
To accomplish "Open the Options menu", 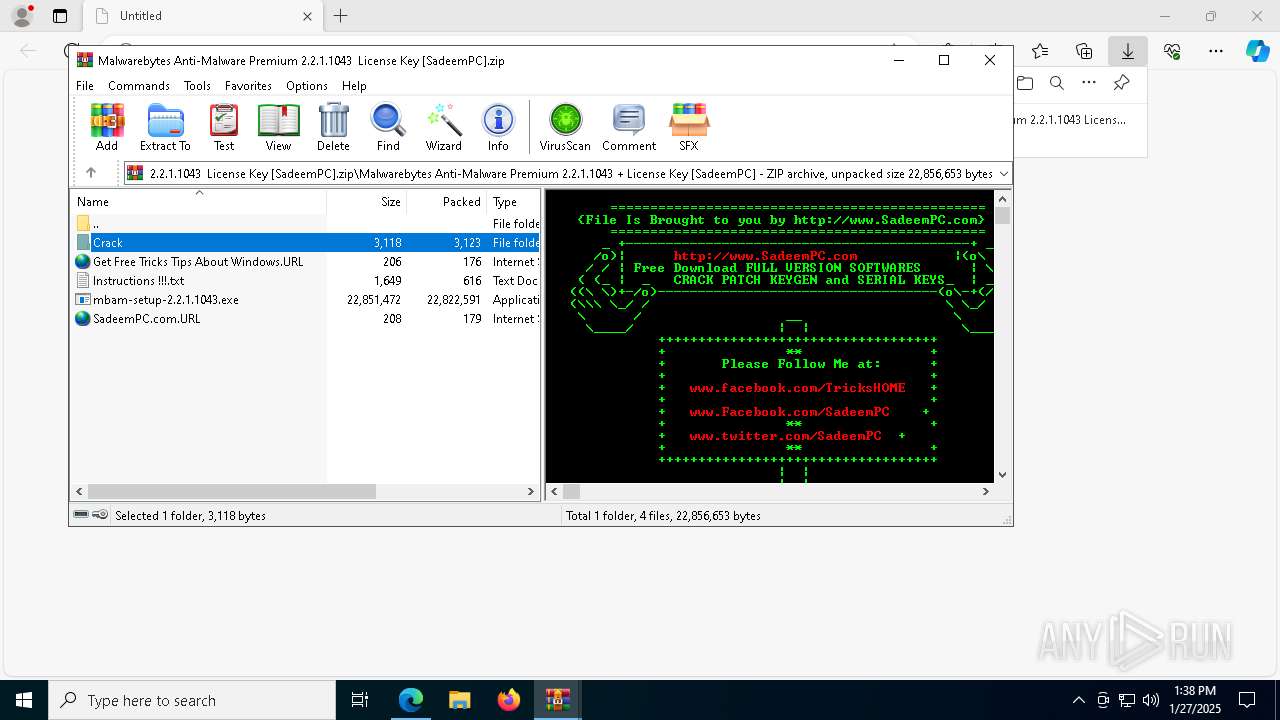I will (307, 86).
